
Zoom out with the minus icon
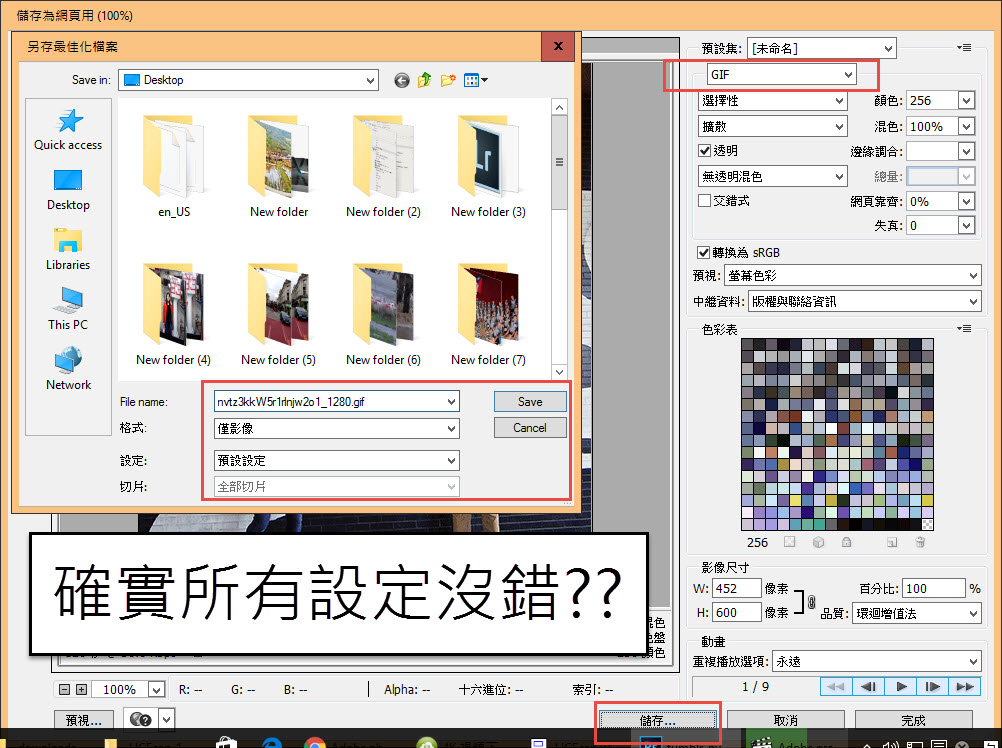[64, 689]
